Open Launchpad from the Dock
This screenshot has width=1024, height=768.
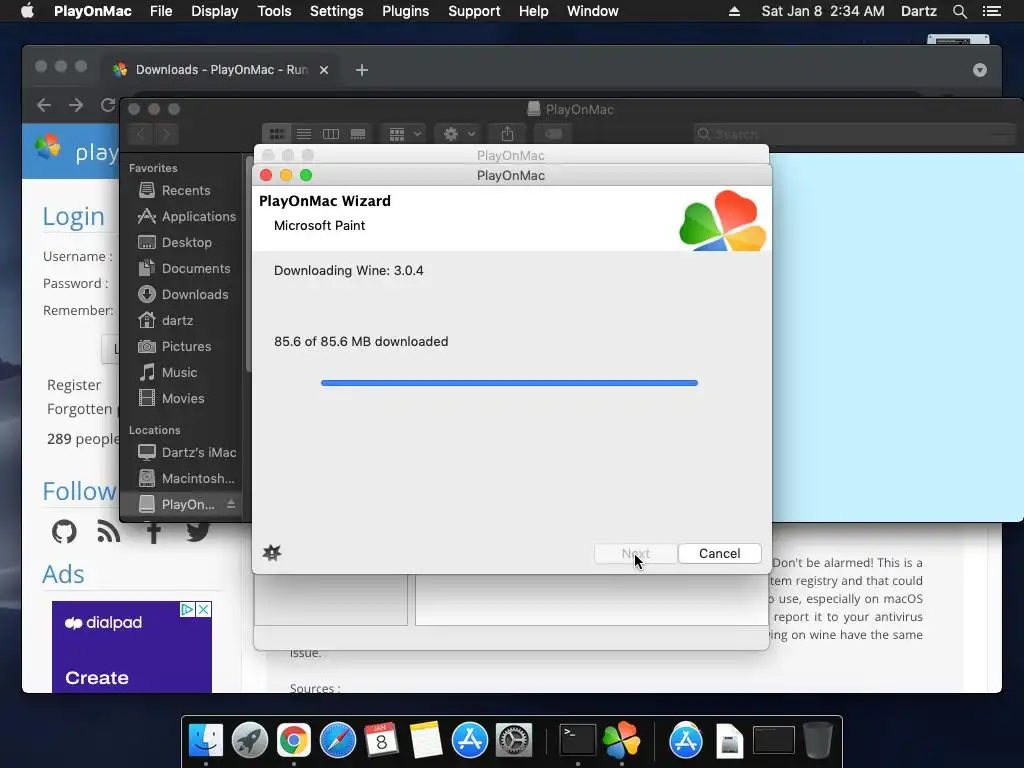coord(249,741)
